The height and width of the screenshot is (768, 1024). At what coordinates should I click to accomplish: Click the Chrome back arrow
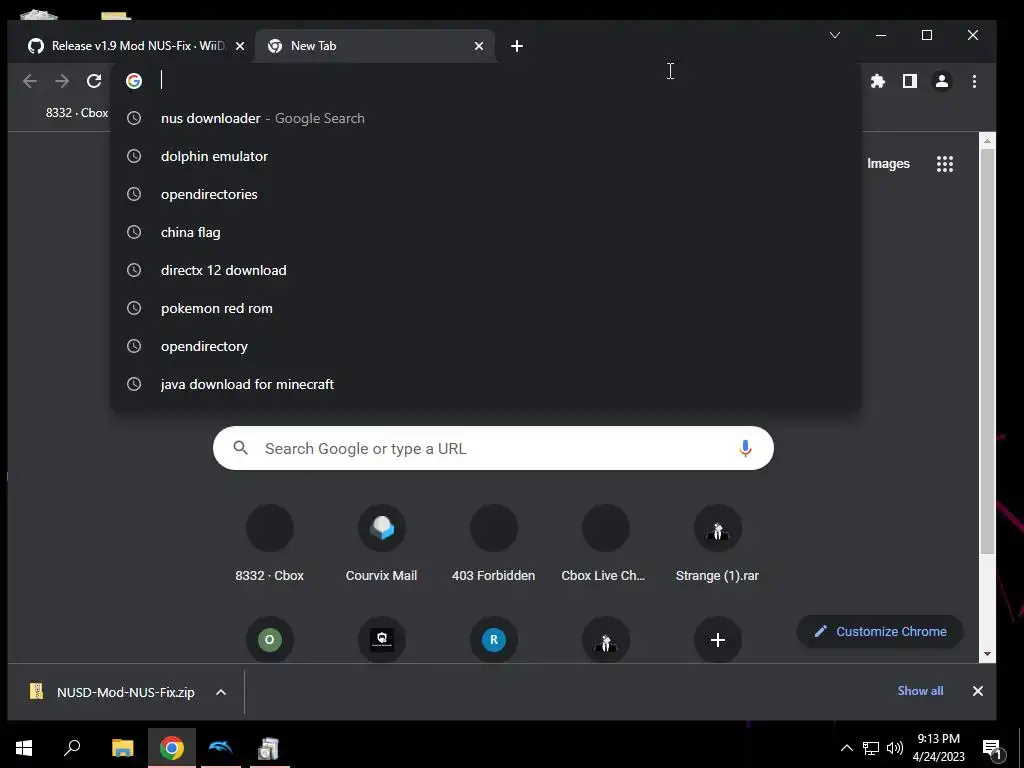pos(30,81)
